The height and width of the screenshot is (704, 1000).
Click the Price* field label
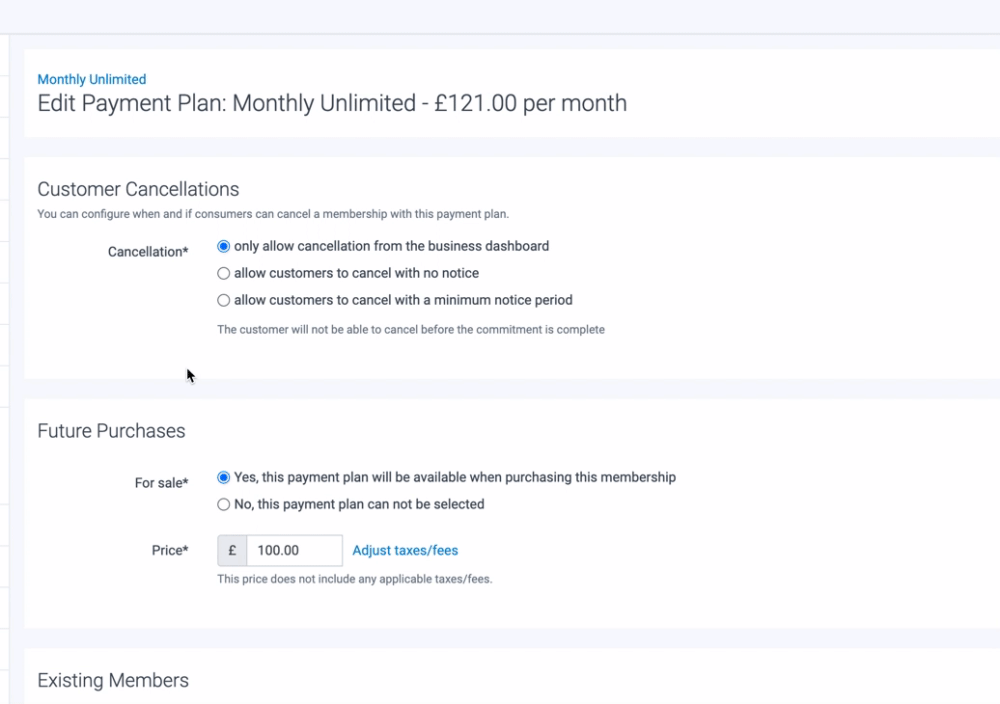(170, 550)
